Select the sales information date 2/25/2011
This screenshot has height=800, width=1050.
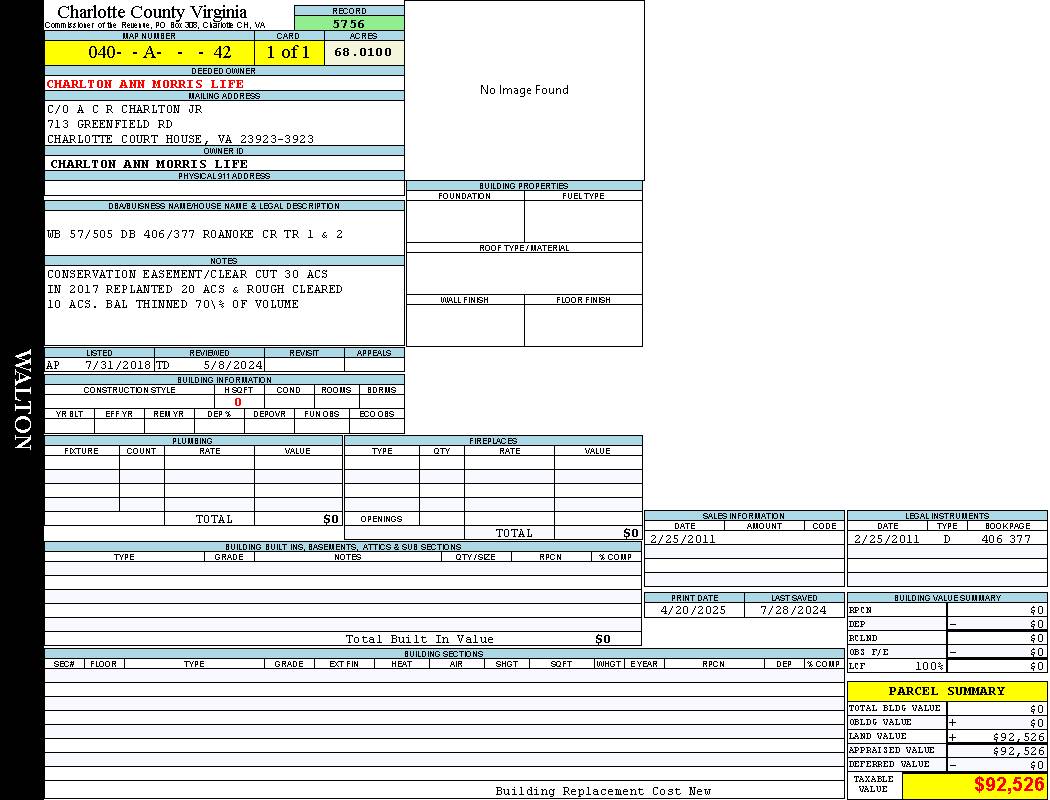tap(683, 539)
